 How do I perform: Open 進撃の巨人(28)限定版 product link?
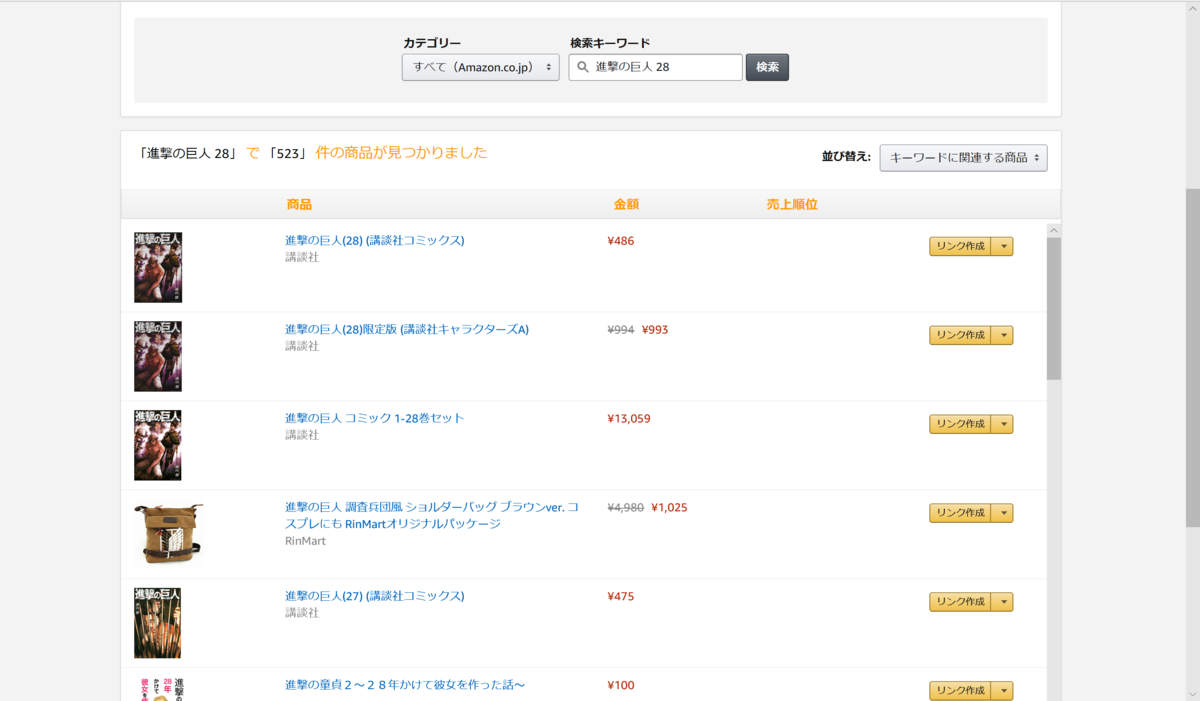[x=407, y=329]
